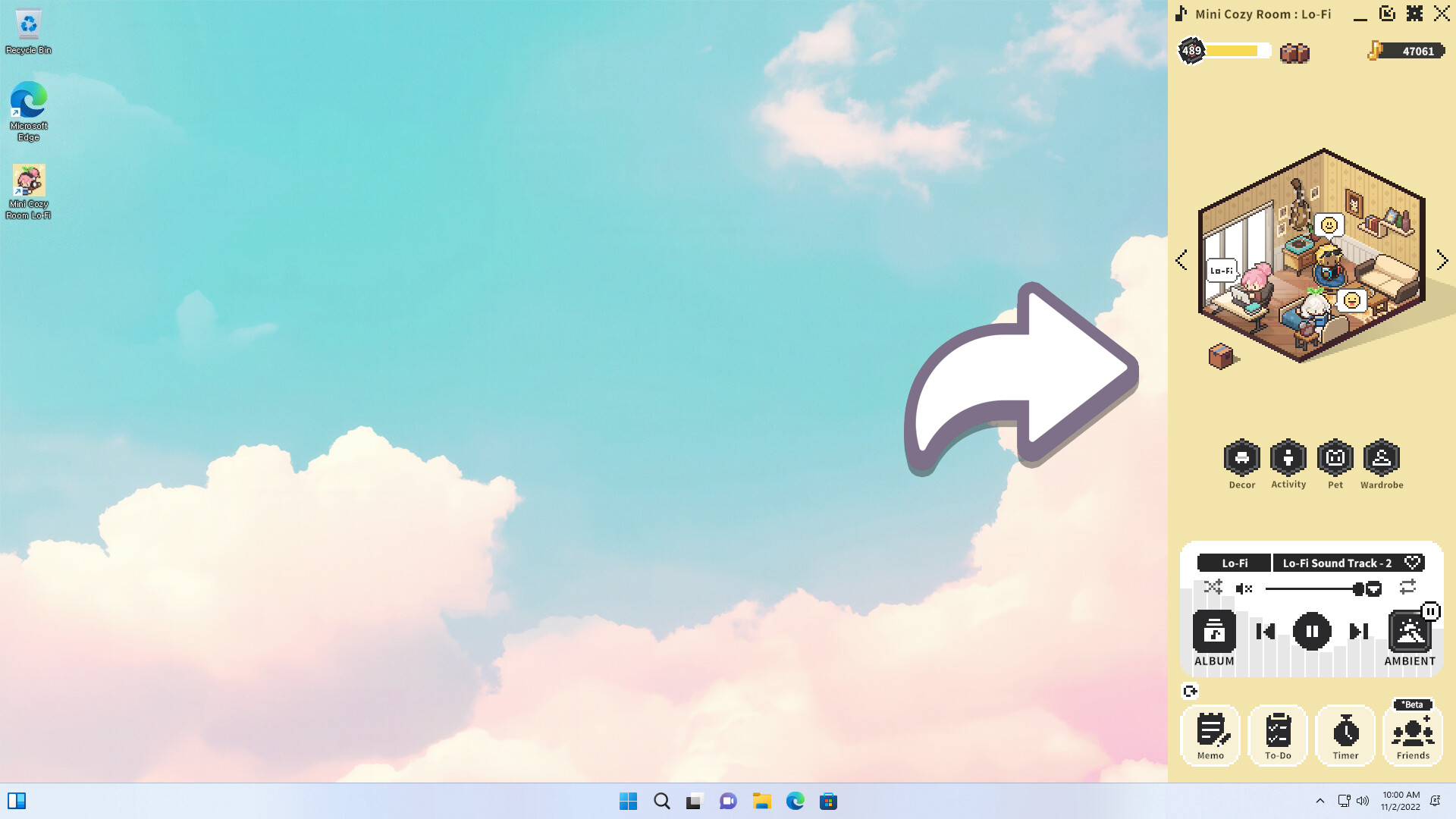Navigate to the next room with right chevron
The width and height of the screenshot is (1456, 819).
pos(1443,260)
